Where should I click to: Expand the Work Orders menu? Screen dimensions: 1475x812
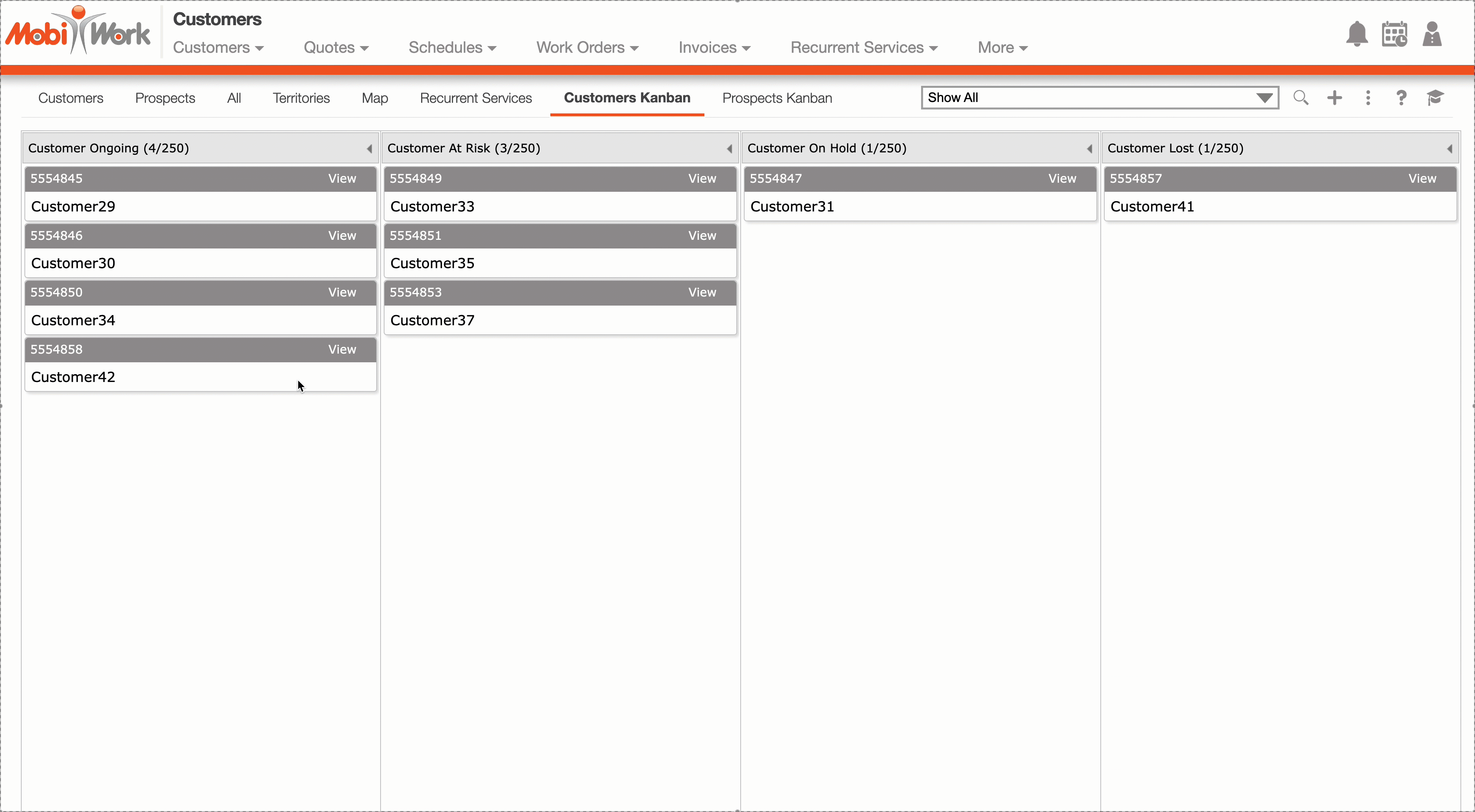587,48
